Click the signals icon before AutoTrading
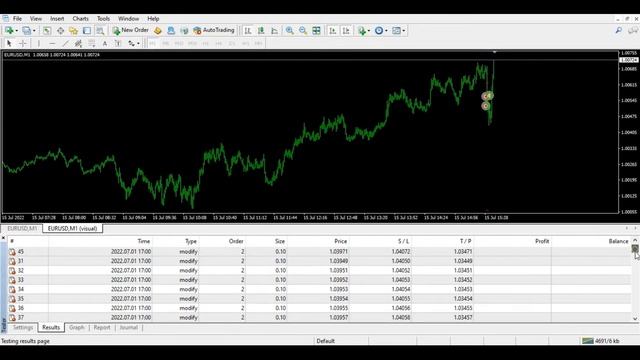 [x=184, y=31]
